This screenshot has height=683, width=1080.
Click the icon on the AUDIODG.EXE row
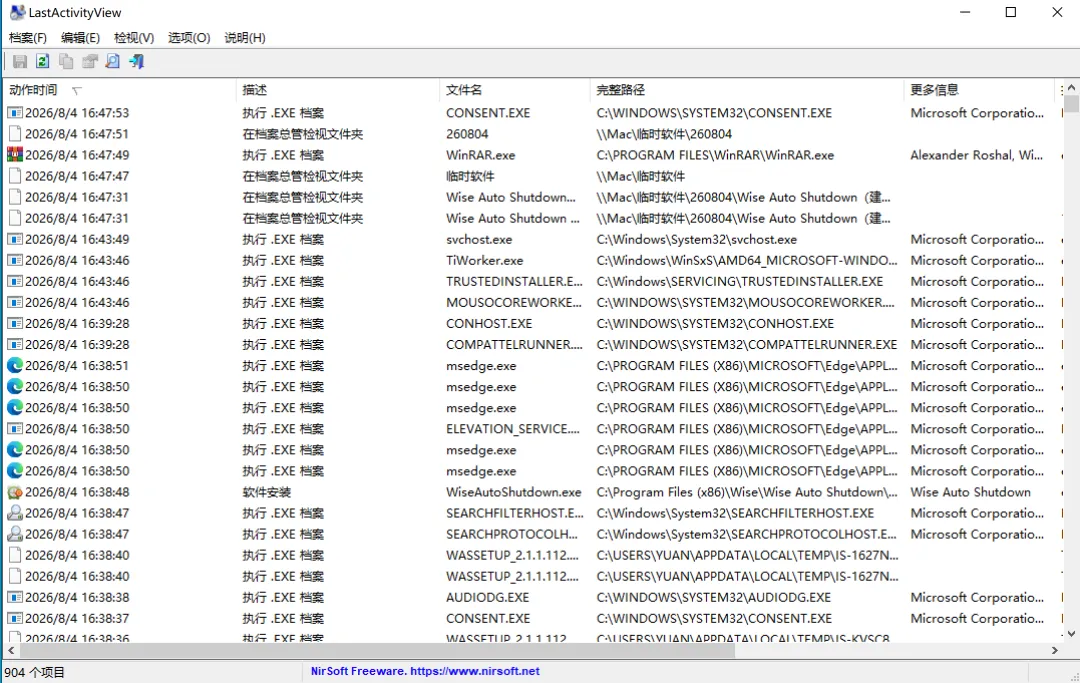[x=14, y=598]
